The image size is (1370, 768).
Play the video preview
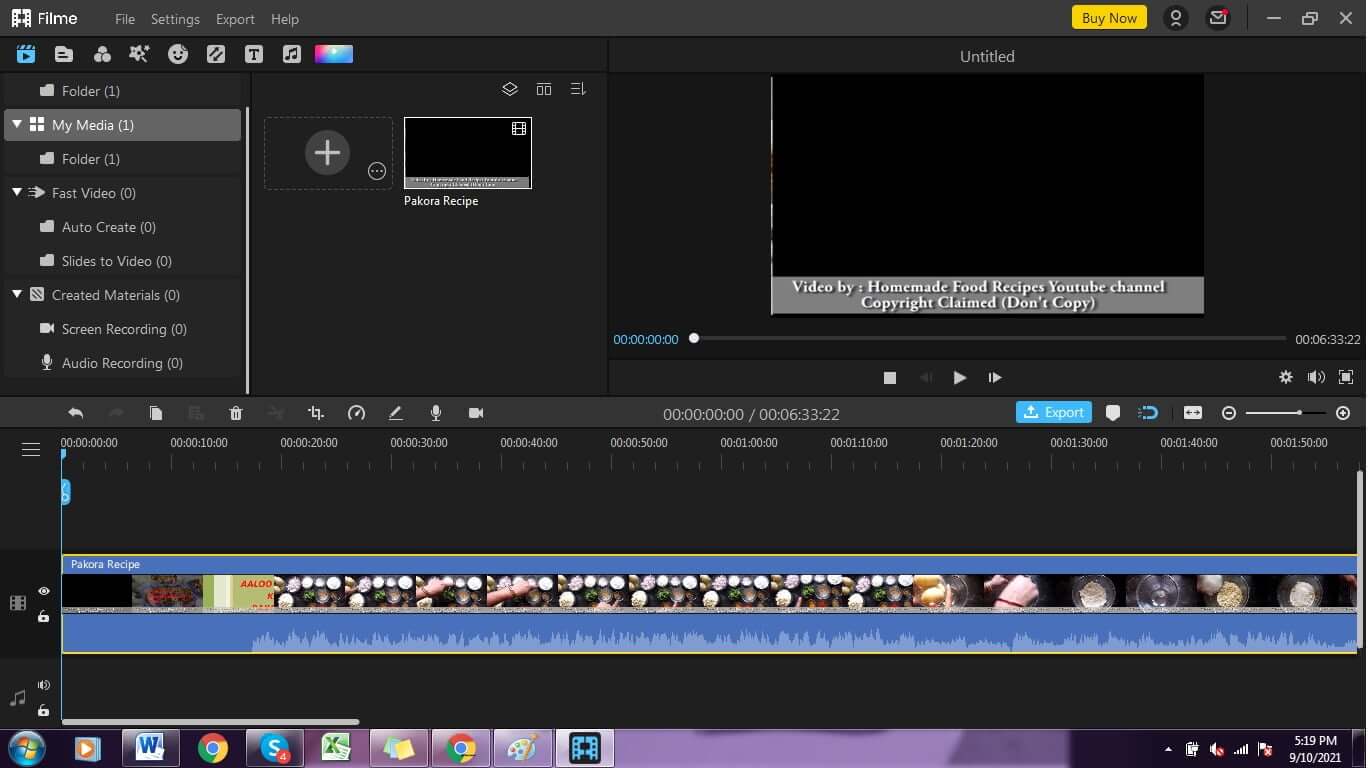coord(960,378)
